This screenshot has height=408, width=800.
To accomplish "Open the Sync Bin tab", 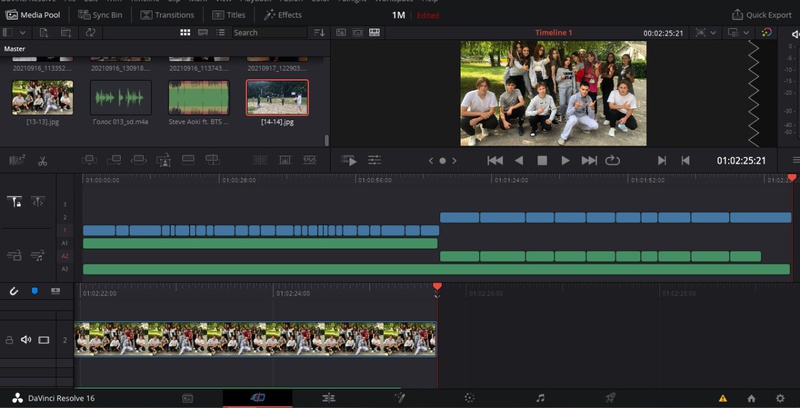I will click(100, 15).
